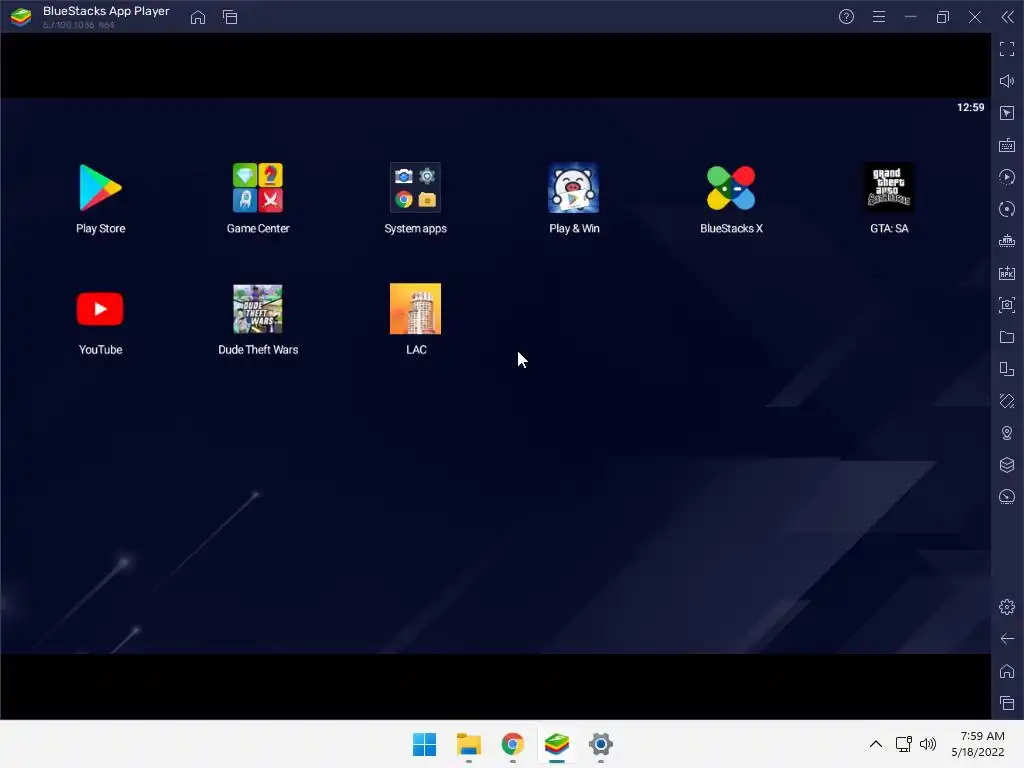Start the GTA: SA game
This screenshot has height=768, width=1024.
tap(889, 188)
